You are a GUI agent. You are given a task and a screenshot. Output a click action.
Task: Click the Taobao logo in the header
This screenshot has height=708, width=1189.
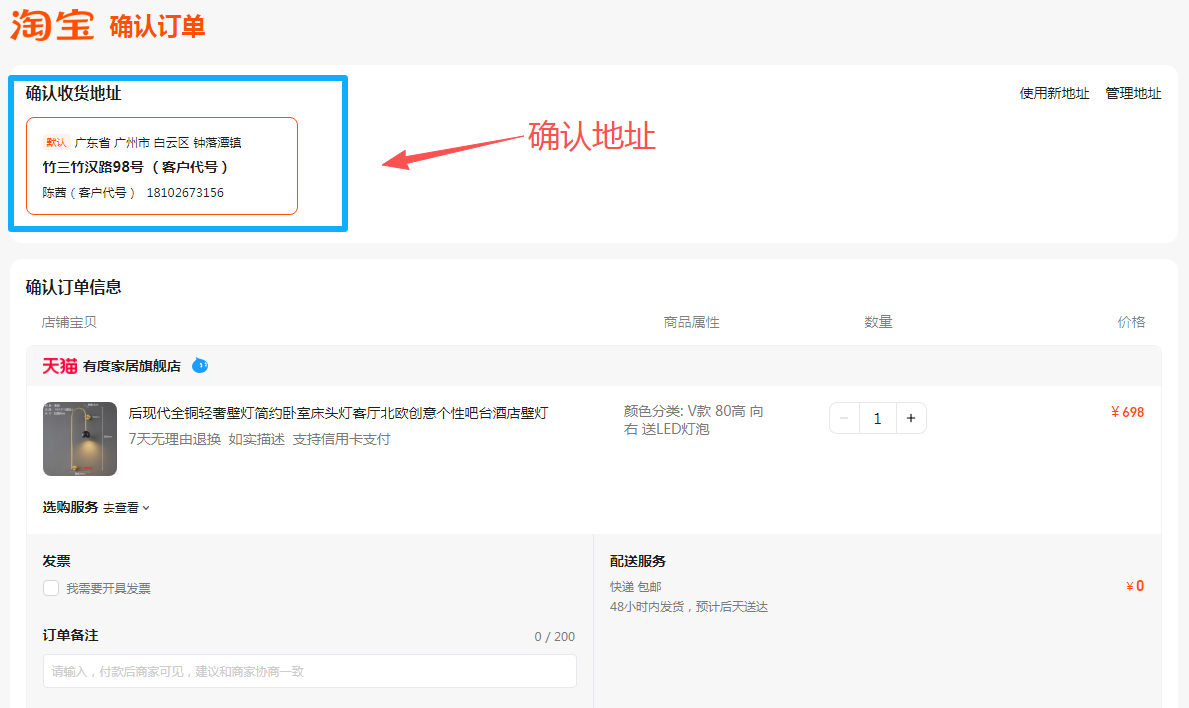tap(52, 25)
